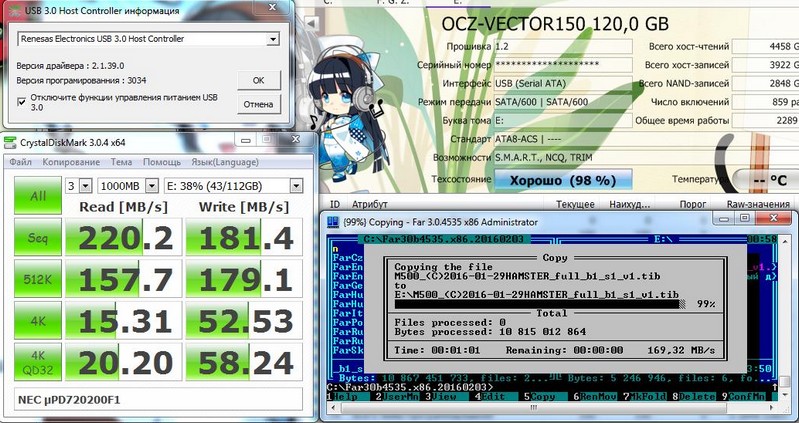
Task: Open the Тема menu
Action: 121,162
